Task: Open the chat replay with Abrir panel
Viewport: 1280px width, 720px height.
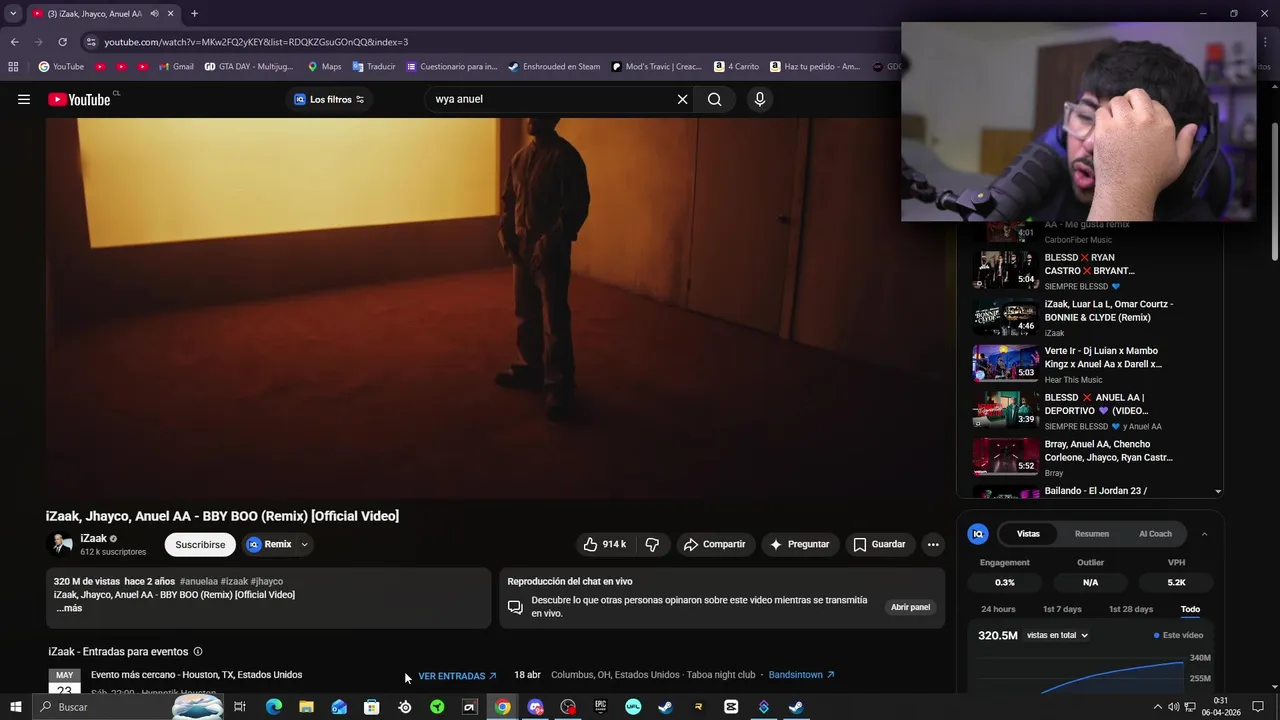Action: pyautogui.click(x=910, y=607)
